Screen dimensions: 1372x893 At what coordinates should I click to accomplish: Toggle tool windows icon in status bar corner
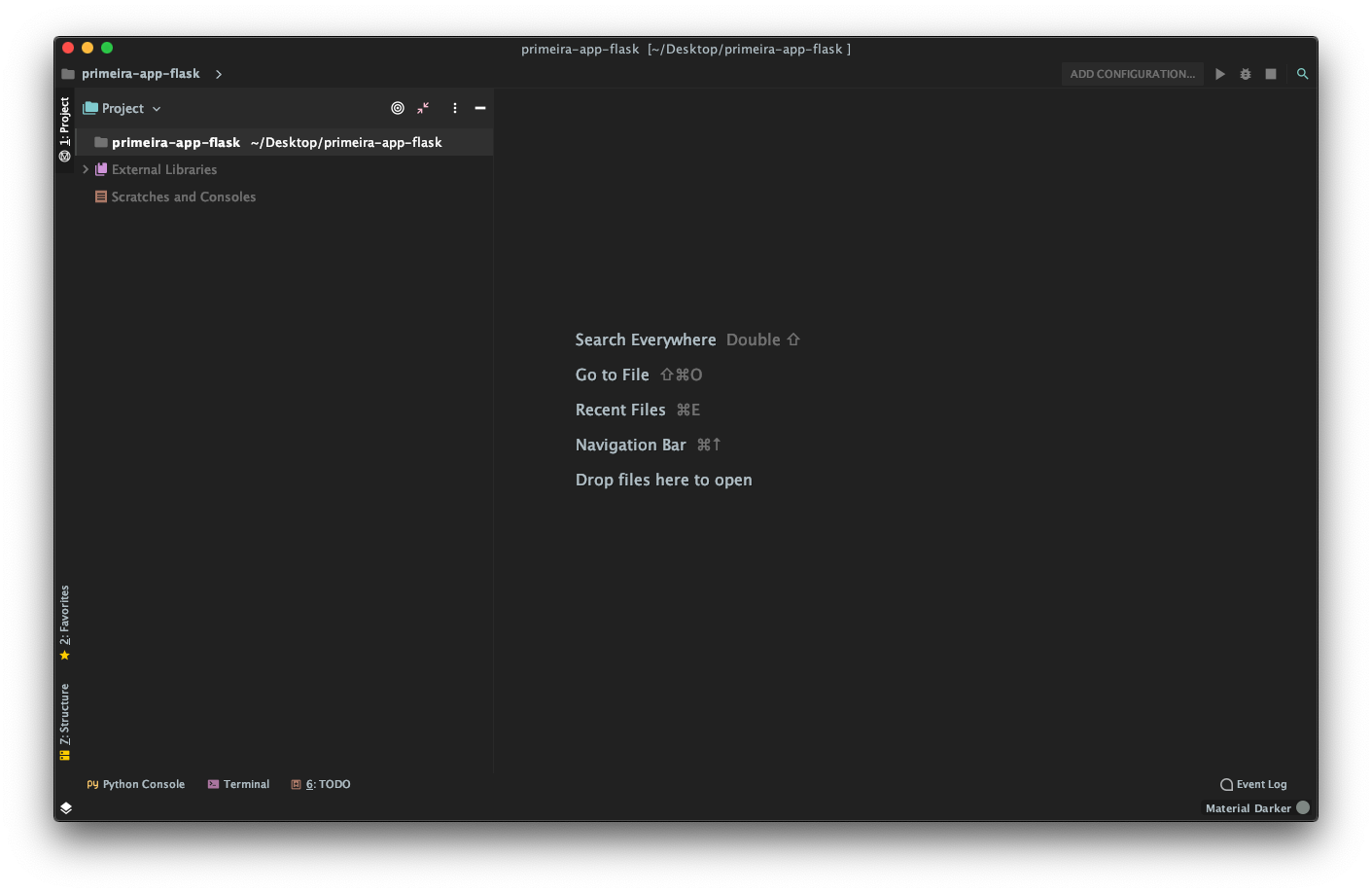(x=66, y=807)
